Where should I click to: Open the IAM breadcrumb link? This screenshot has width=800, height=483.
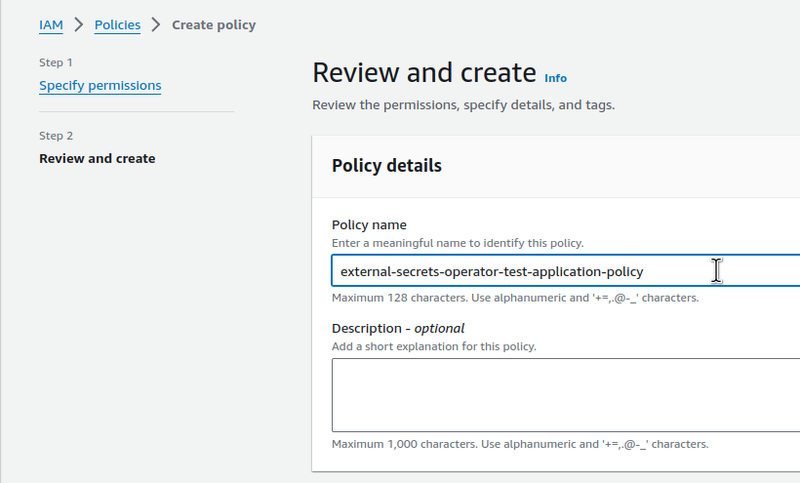51,25
